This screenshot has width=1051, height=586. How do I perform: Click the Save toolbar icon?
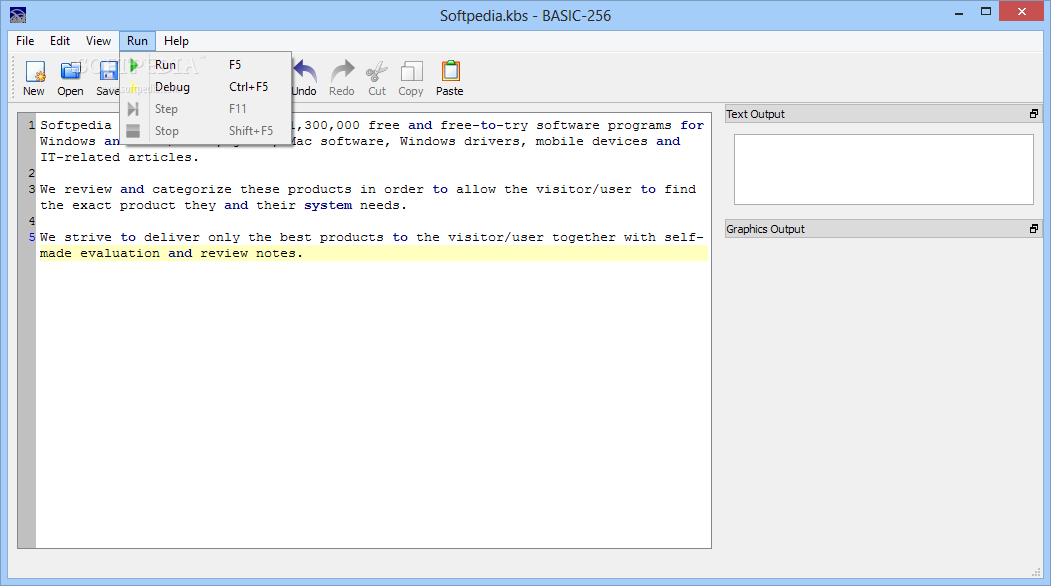[x=109, y=71]
